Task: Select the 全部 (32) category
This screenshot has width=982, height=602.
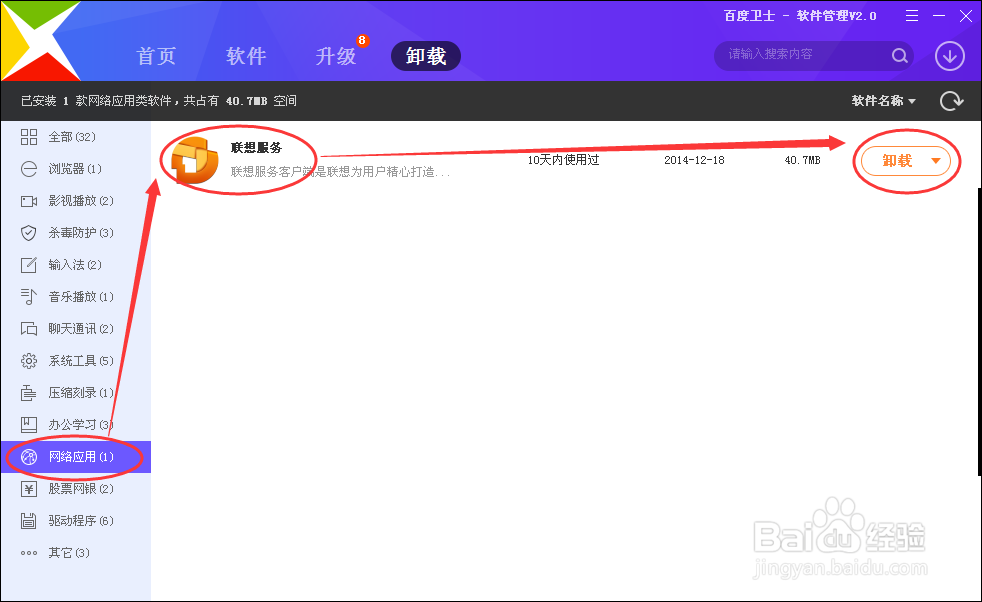Action: tap(76, 137)
